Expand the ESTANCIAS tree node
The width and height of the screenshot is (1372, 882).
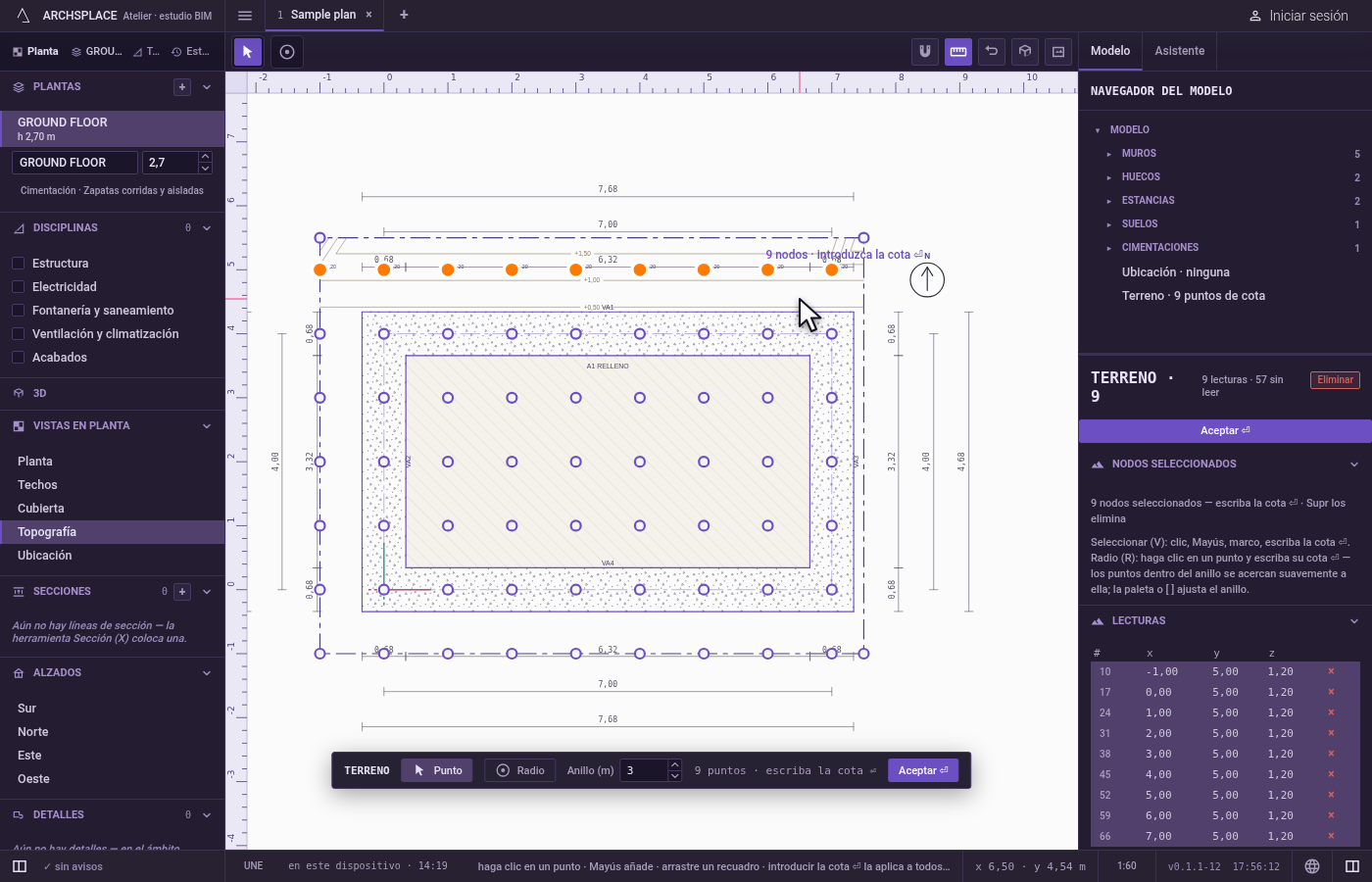(1108, 201)
